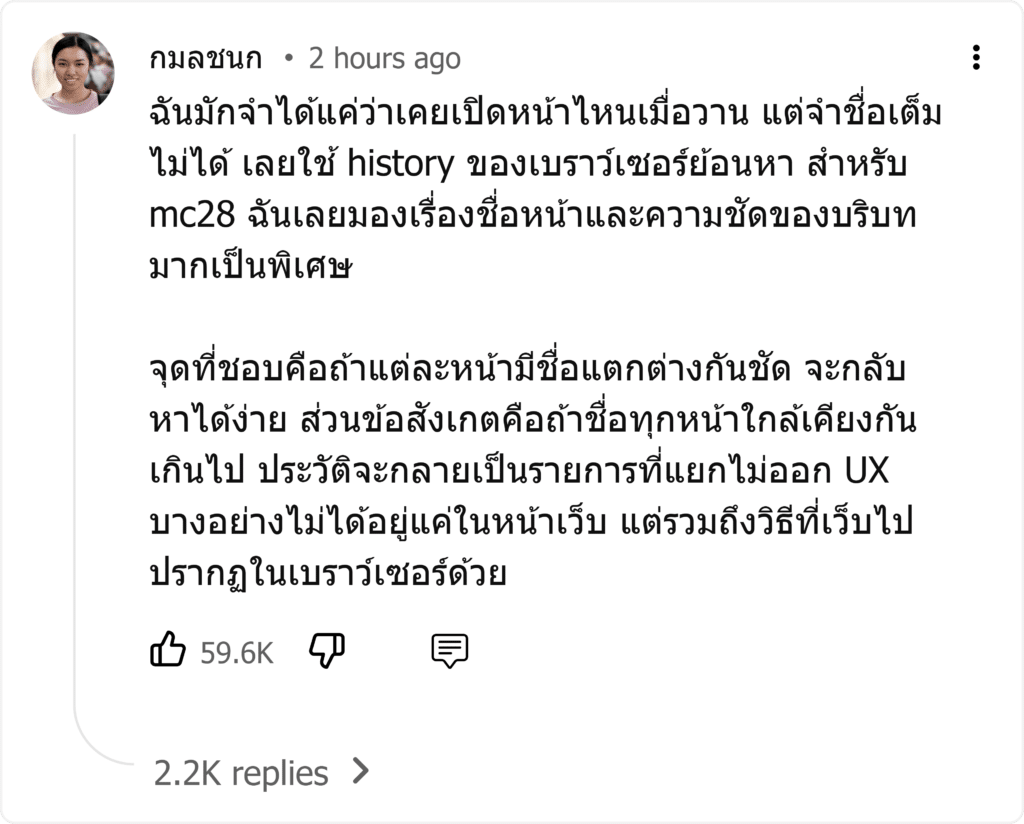Like the comment with thumbs-up icon
Image resolution: width=1024 pixels, height=824 pixels.
168,650
